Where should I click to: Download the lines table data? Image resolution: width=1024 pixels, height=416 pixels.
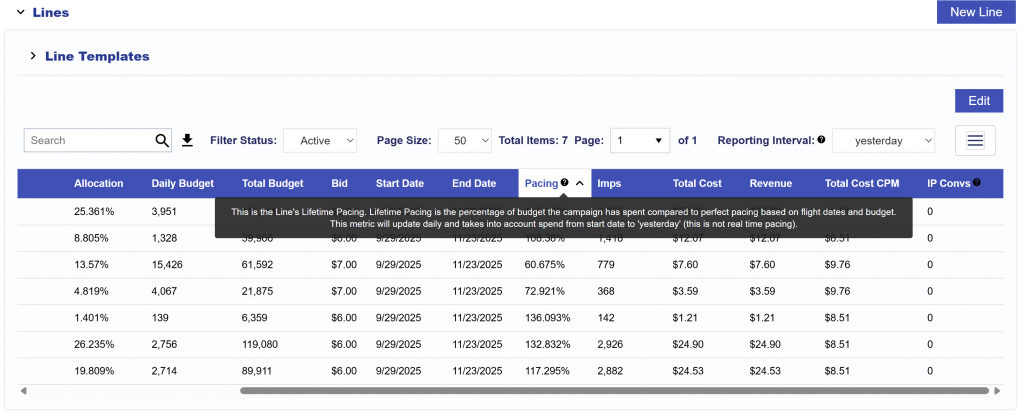(x=187, y=141)
